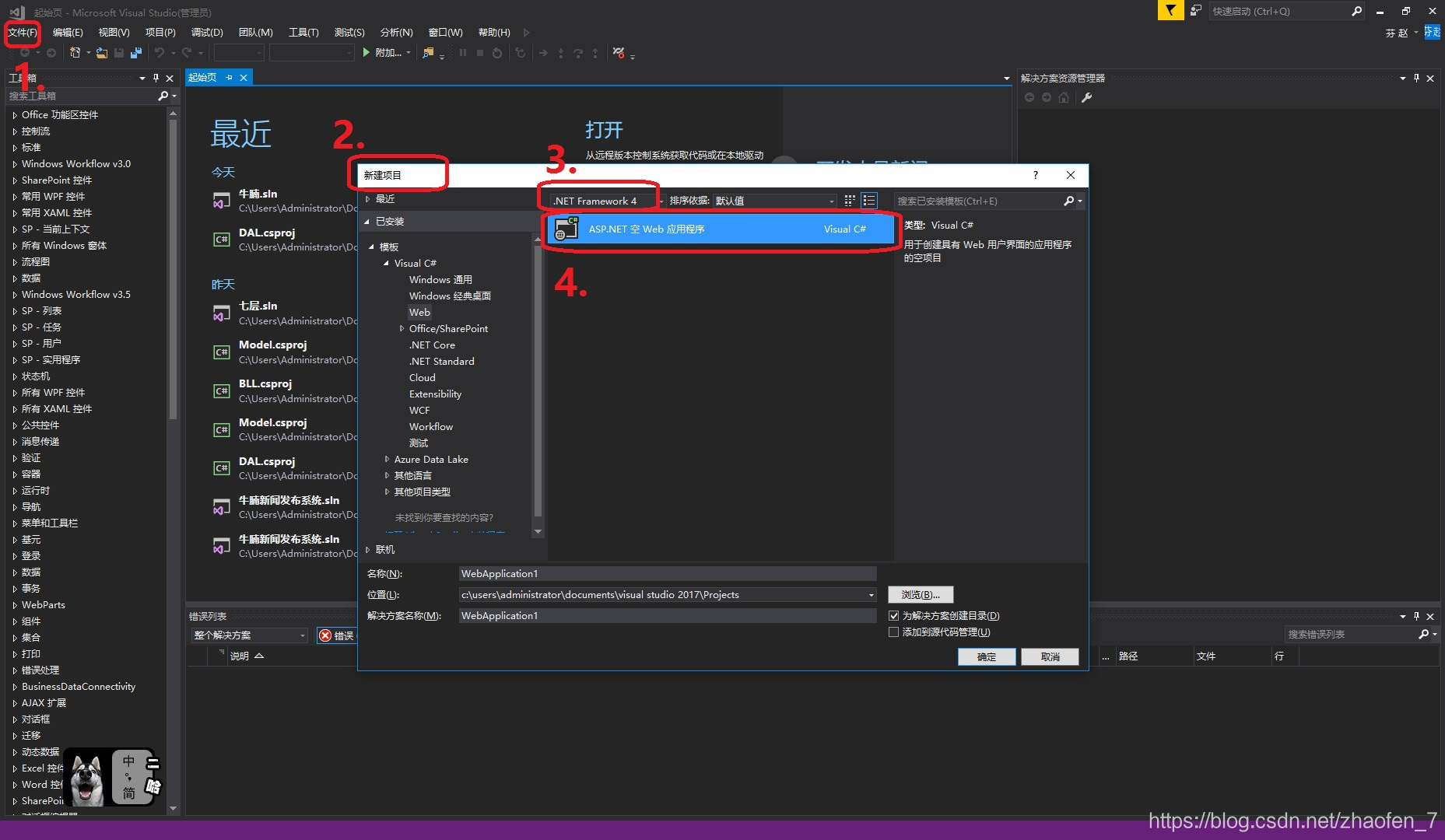1445x840 pixels.
Task: Switch templates to medium list view
Action: [x=869, y=201]
